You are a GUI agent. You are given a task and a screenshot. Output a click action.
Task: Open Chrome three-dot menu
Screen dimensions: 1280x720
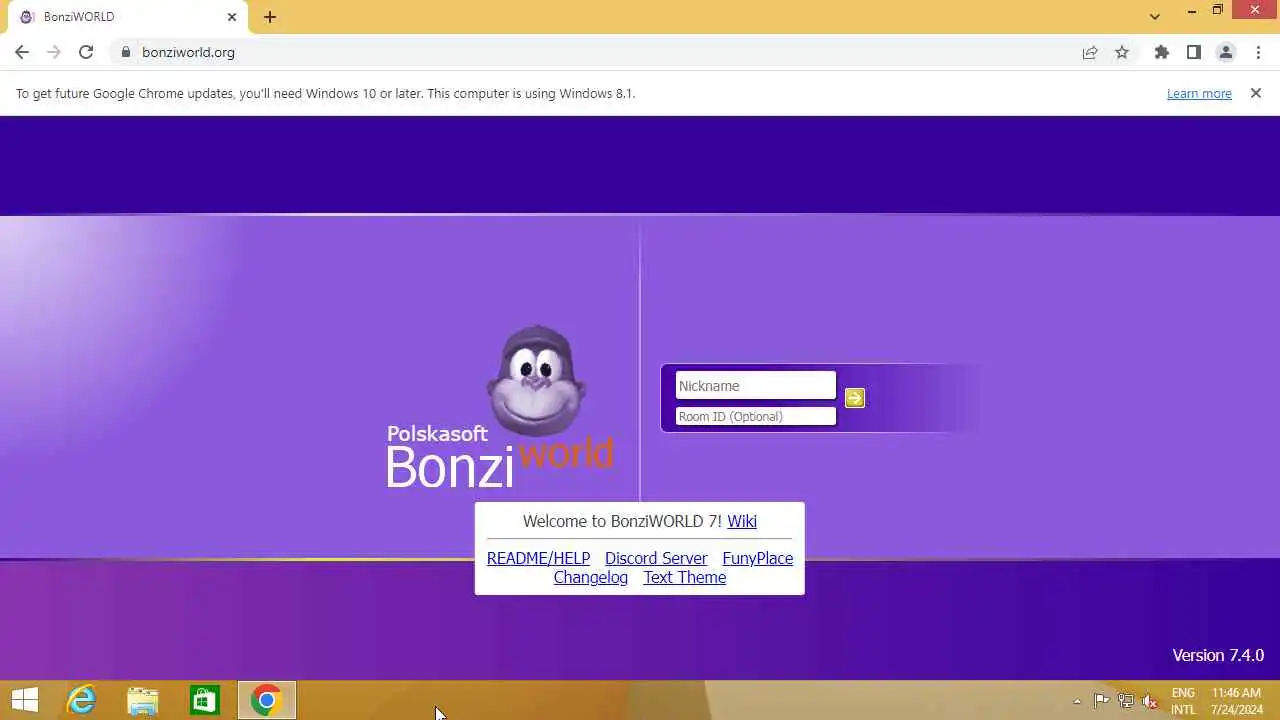coord(1258,52)
